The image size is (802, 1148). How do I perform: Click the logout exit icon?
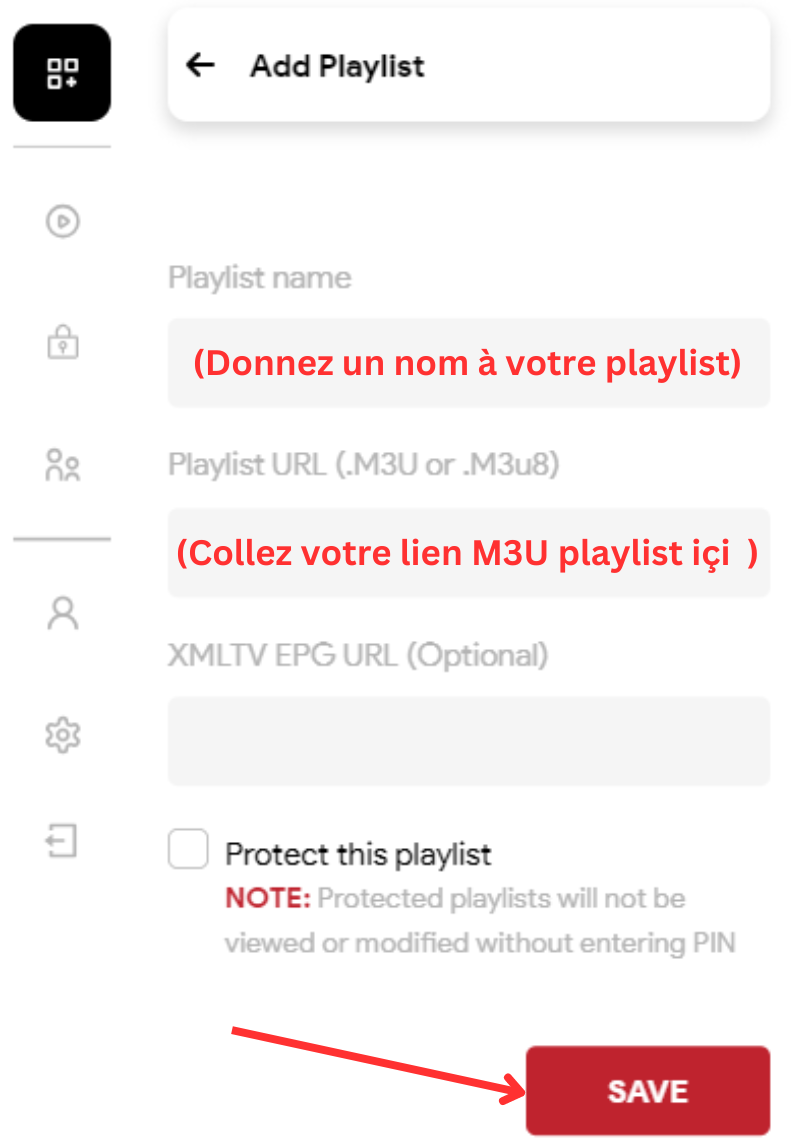pyautogui.click(x=62, y=840)
